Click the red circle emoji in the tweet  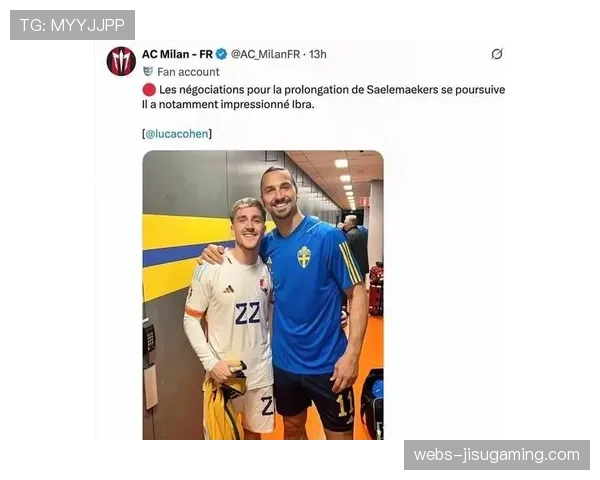[149, 90]
